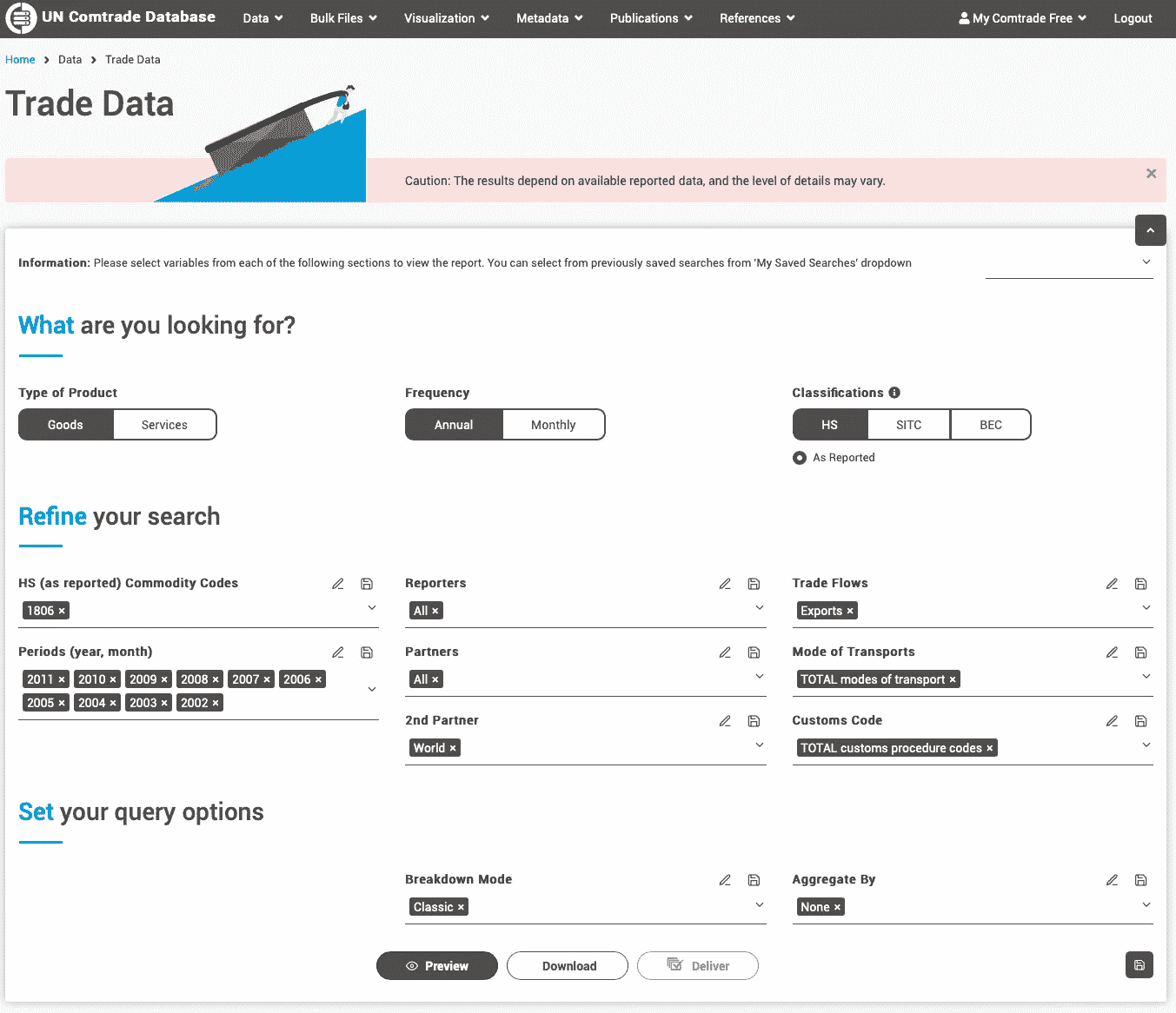The width and height of the screenshot is (1176, 1013).
Task: Choose HS classification
Action: [830, 425]
